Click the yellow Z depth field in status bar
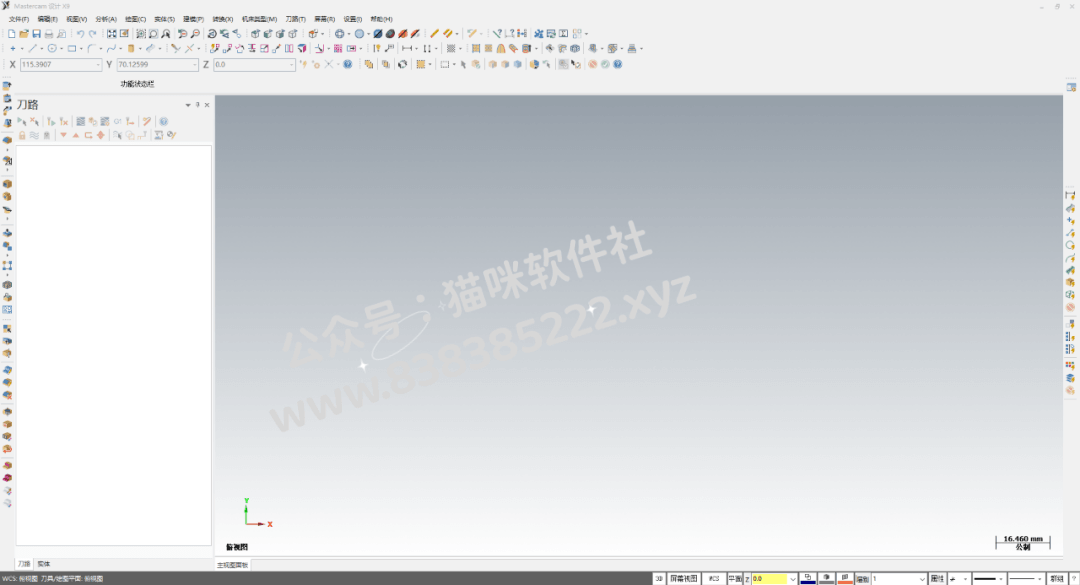 pos(769,579)
